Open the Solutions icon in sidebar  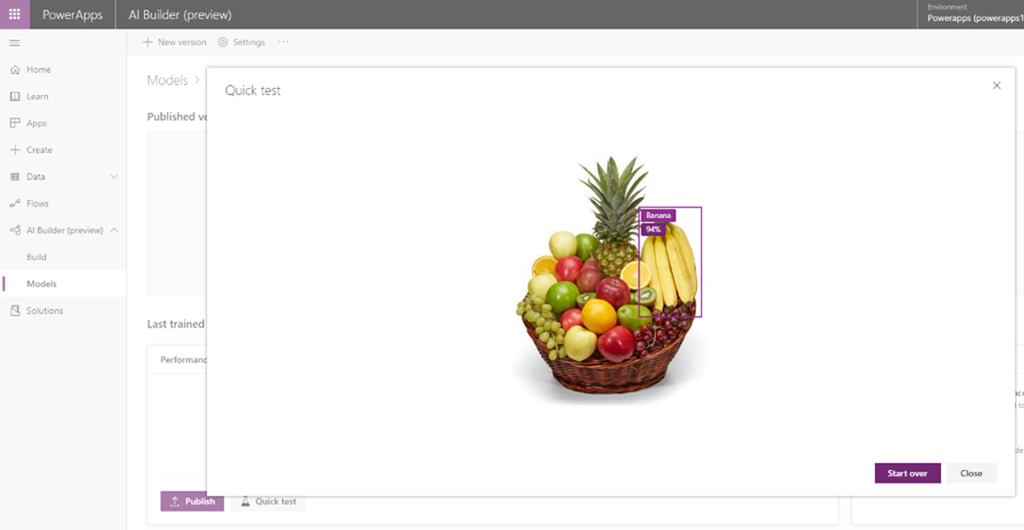(15, 311)
